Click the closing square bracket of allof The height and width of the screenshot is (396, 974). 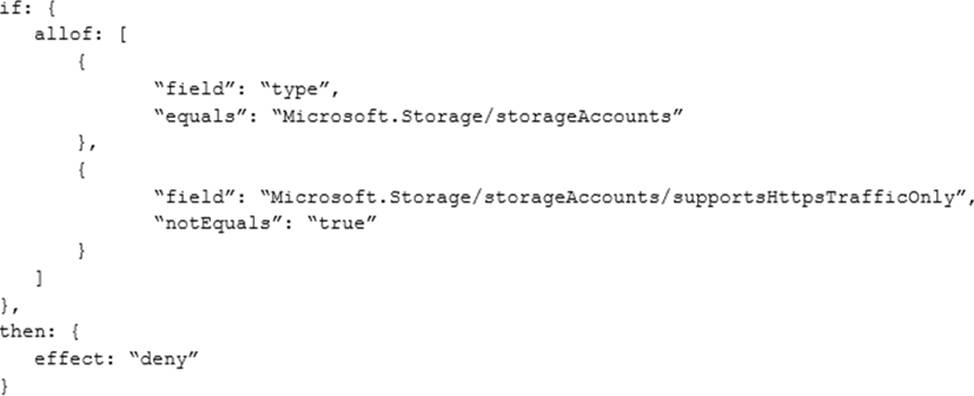40,279
